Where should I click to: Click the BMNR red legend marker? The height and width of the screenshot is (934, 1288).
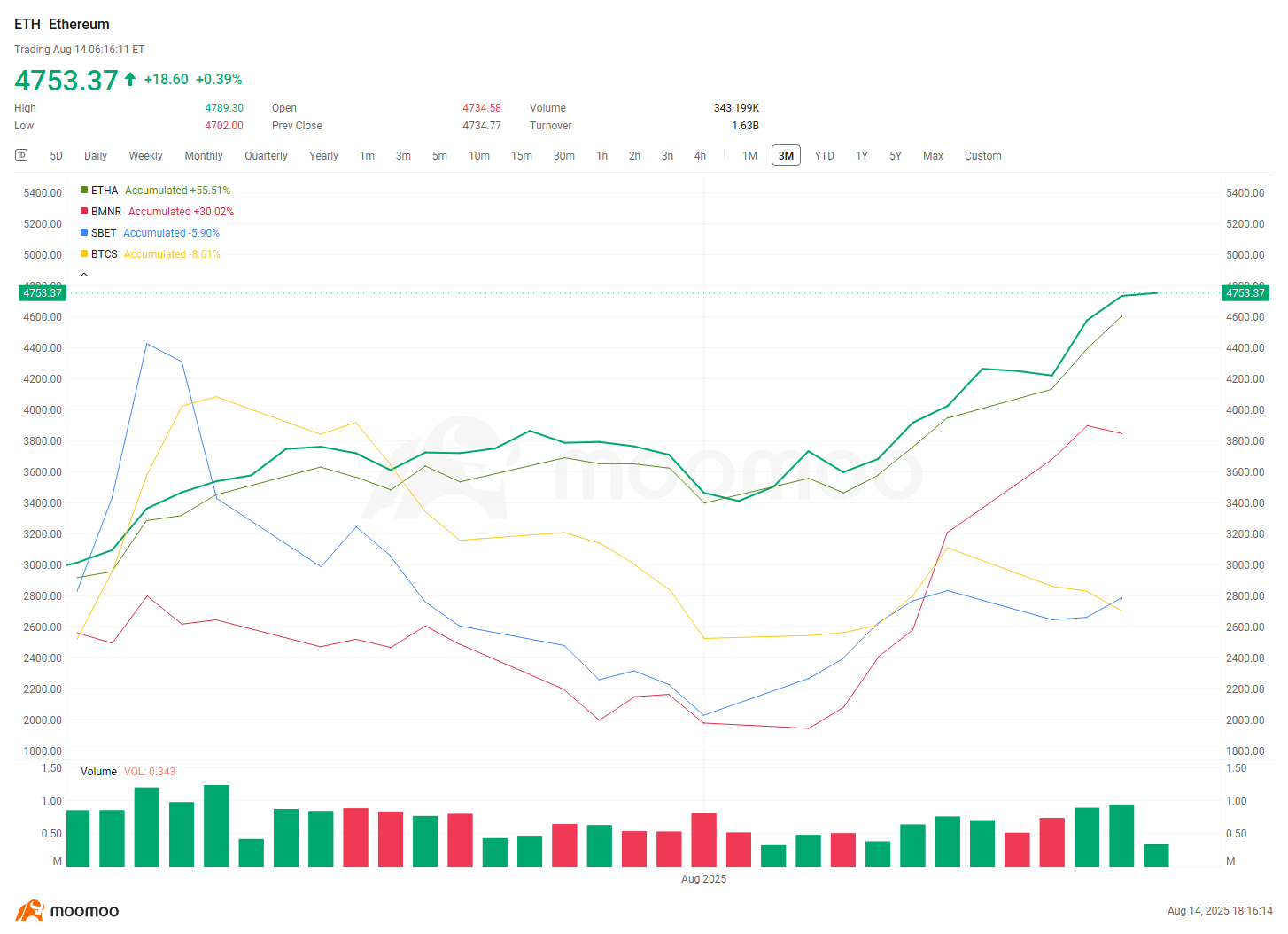pos(84,211)
